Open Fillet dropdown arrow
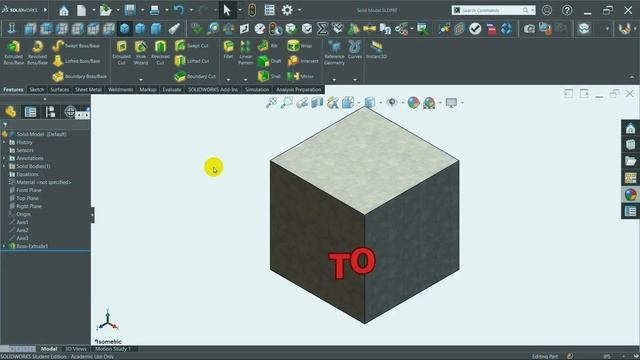 (228, 80)
